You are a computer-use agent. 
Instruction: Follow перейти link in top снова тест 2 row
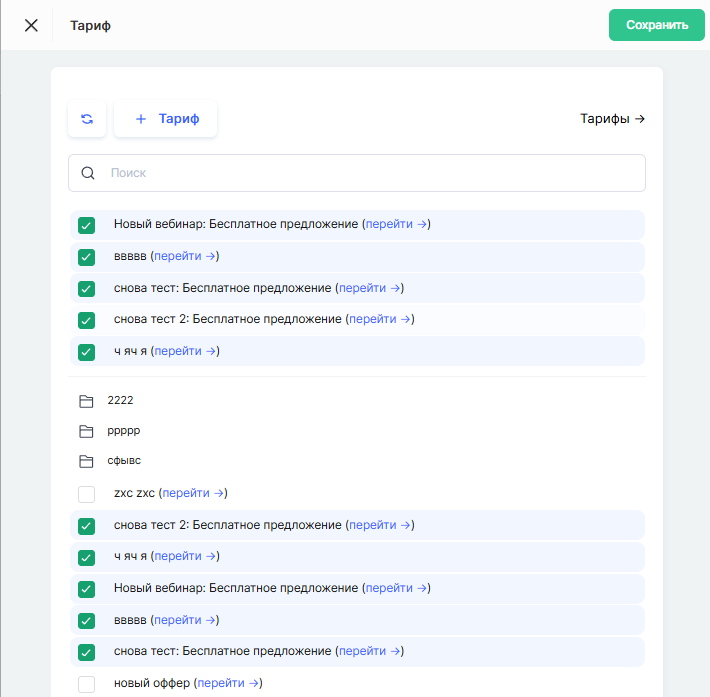point(380,319)
